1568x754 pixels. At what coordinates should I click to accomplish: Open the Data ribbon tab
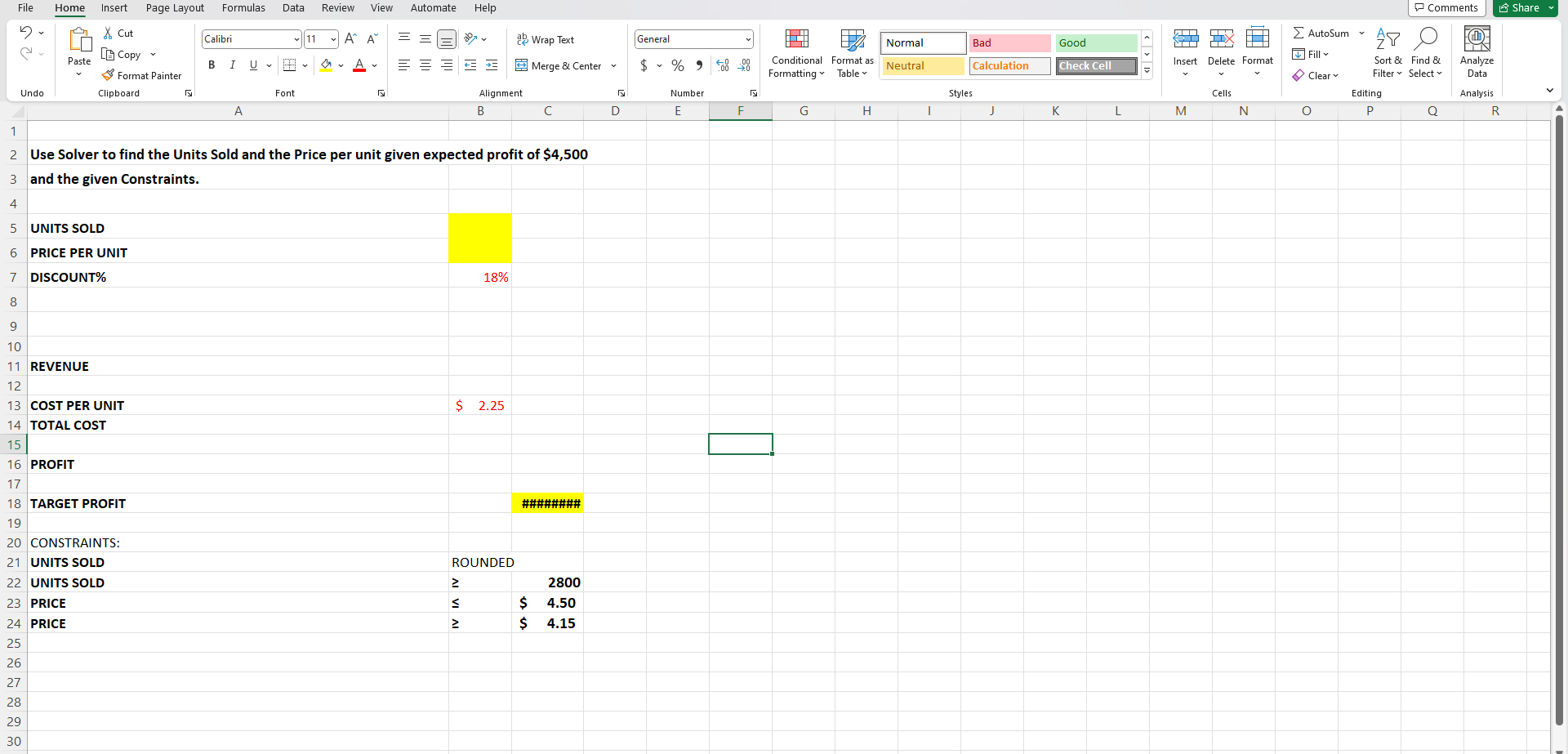293,8
